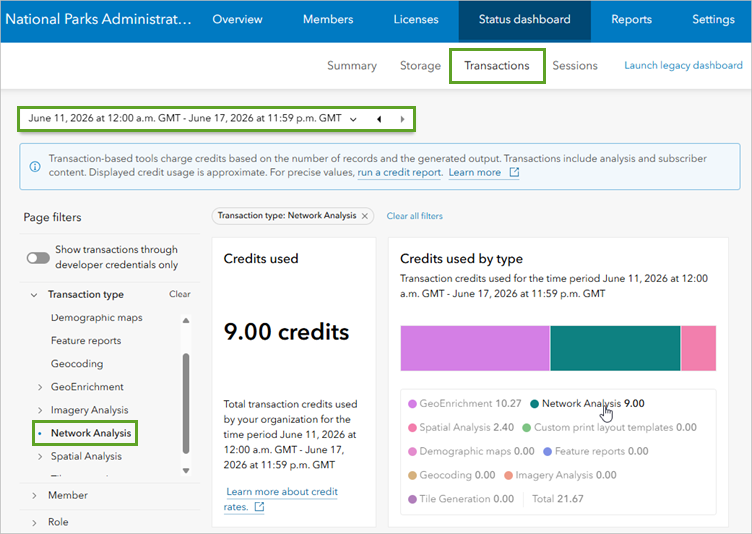Image resolution: width=752 pixels, height=534 pixels.
Task: Click pink Spatial Analysis bar segment
Action: (699, 348)
